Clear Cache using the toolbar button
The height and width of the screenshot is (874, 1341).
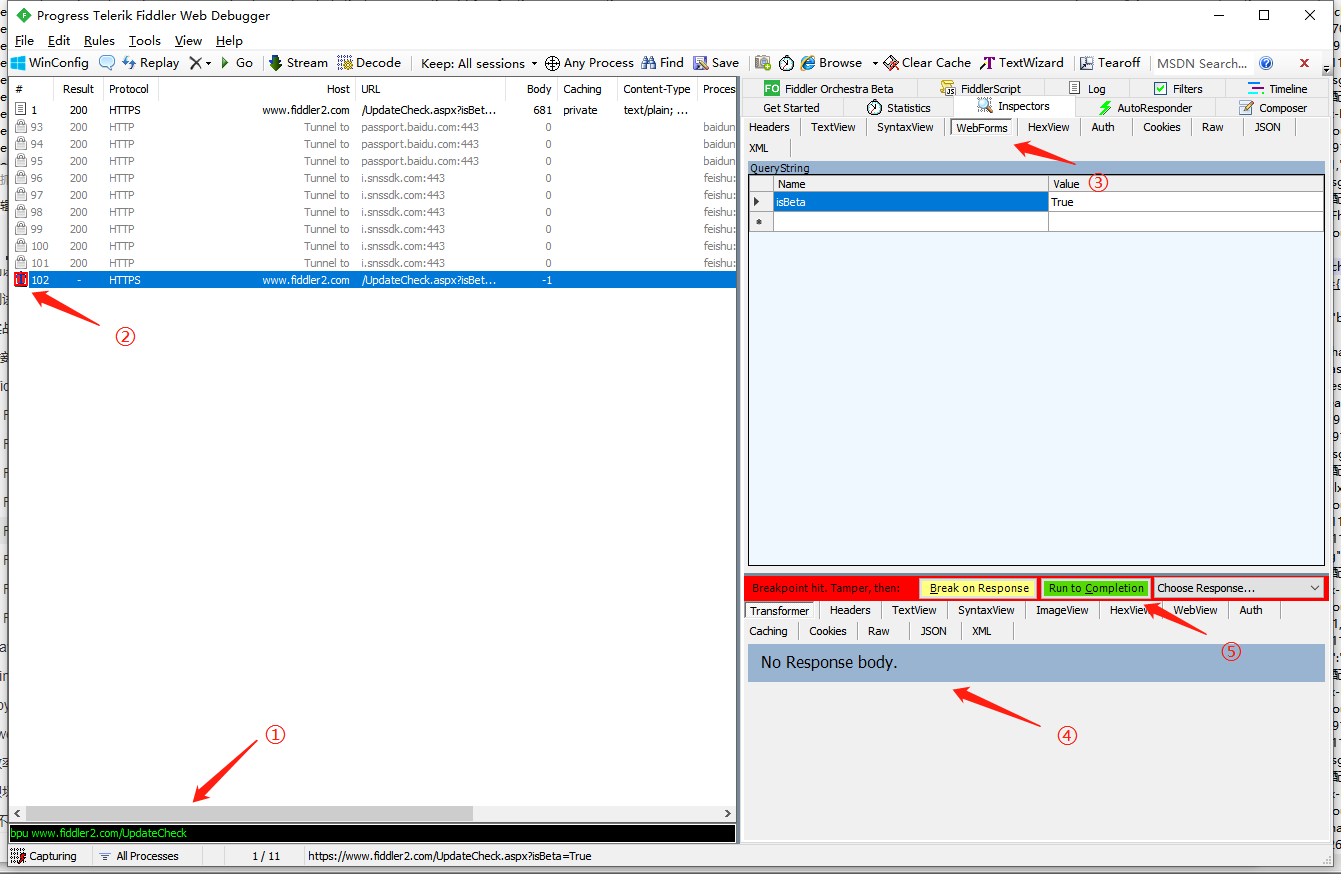pos(927,62)
